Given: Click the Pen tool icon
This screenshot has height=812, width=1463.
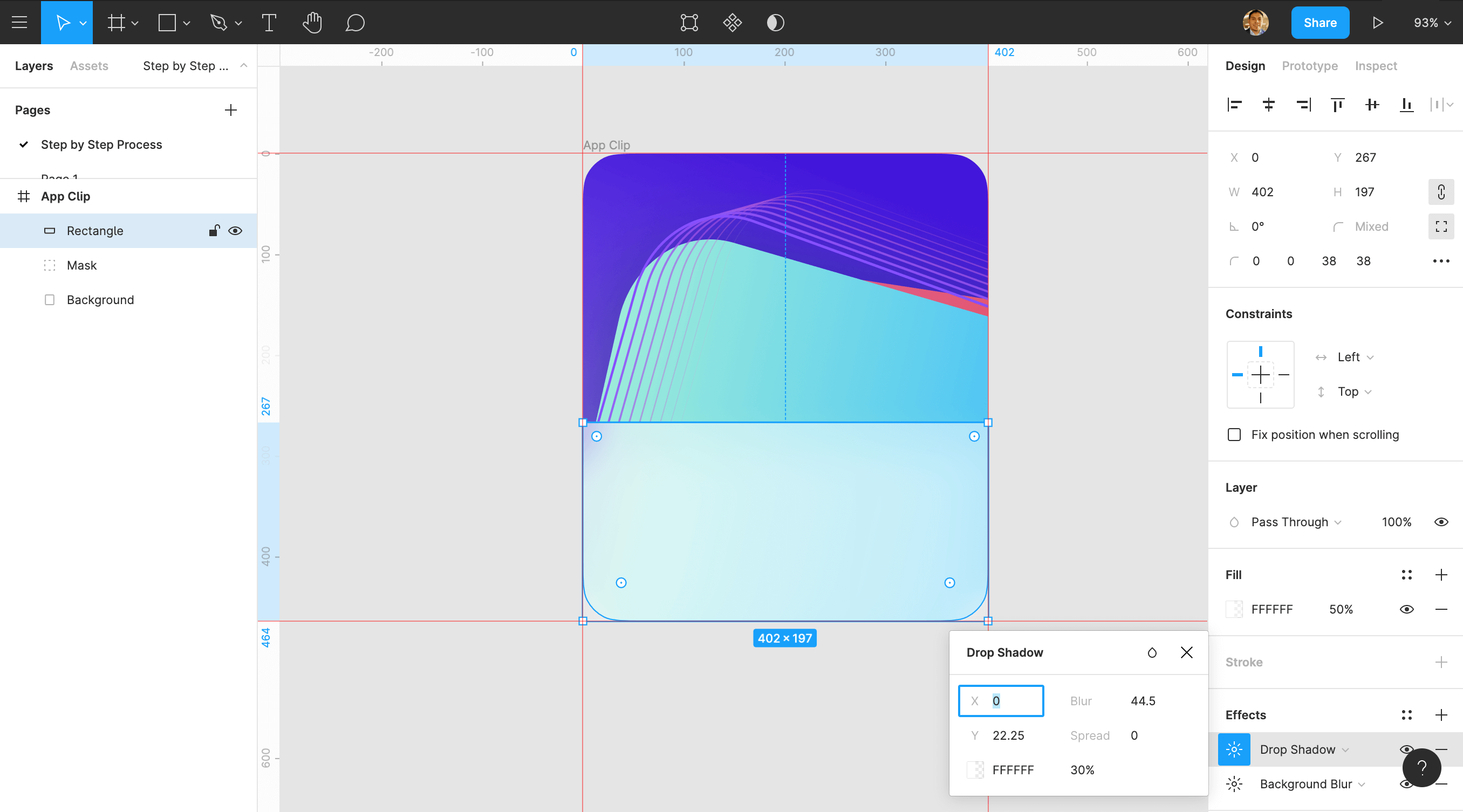Looking at the screenshot, I should [x=218, y=23].
